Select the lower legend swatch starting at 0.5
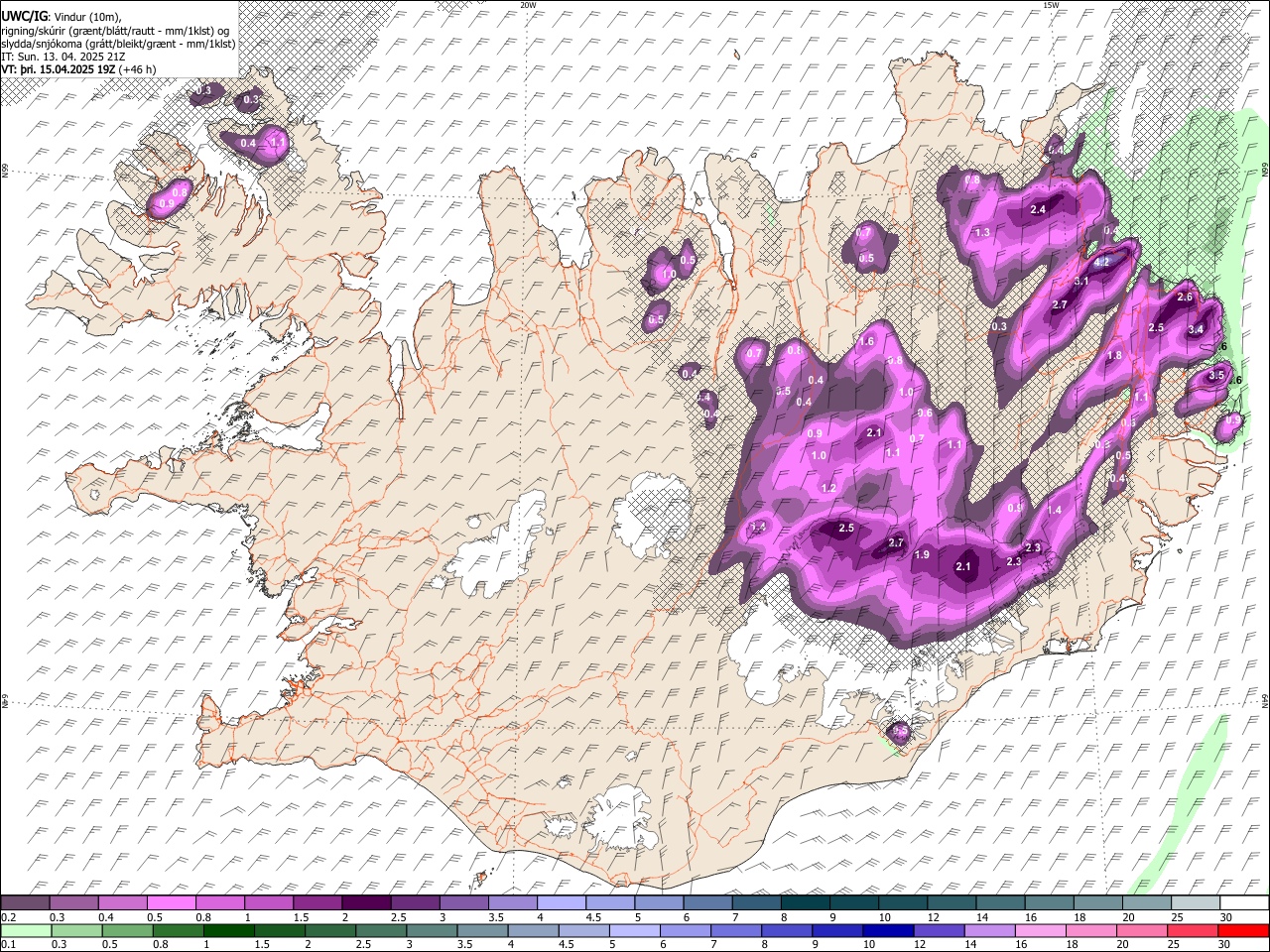The height and width of the screenshot is (952, 1270). point(127,930)
